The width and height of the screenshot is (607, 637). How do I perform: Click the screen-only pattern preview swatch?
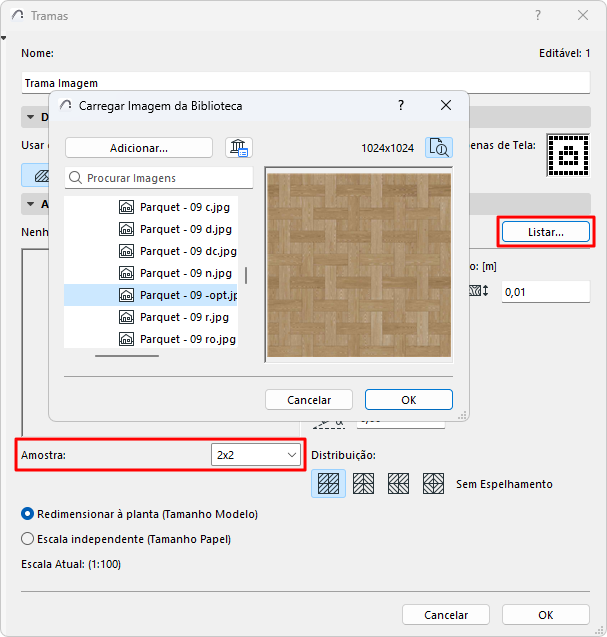tap(568, 155)
